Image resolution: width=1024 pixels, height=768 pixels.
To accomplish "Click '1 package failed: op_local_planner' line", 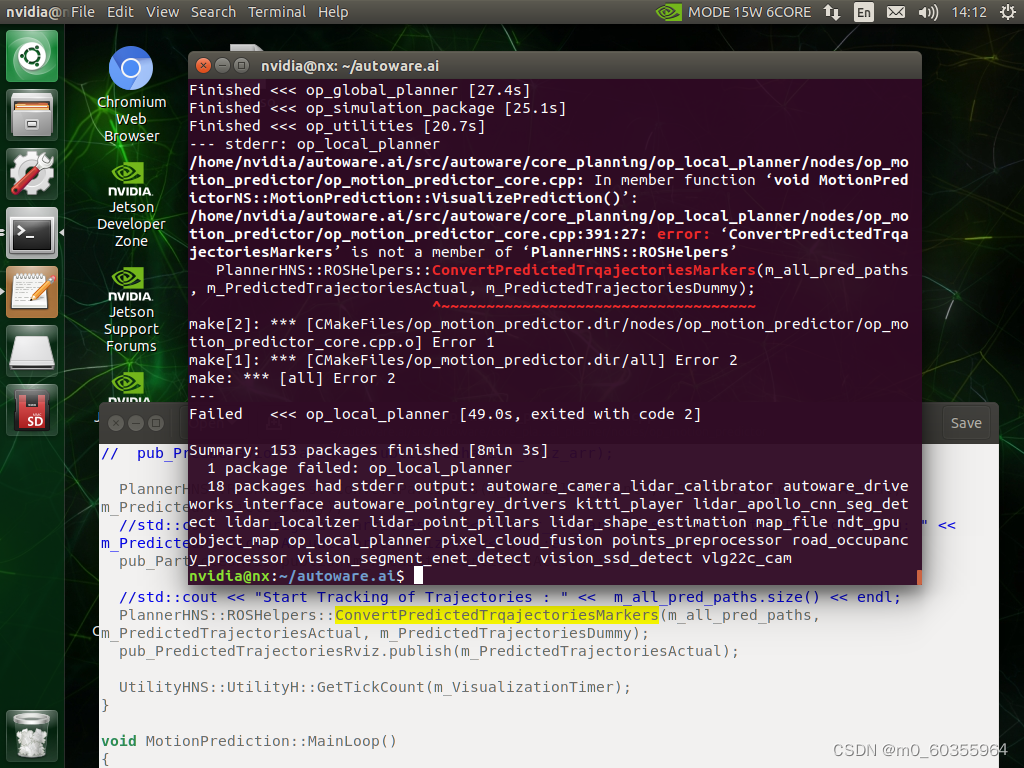I will click(359, 468).
